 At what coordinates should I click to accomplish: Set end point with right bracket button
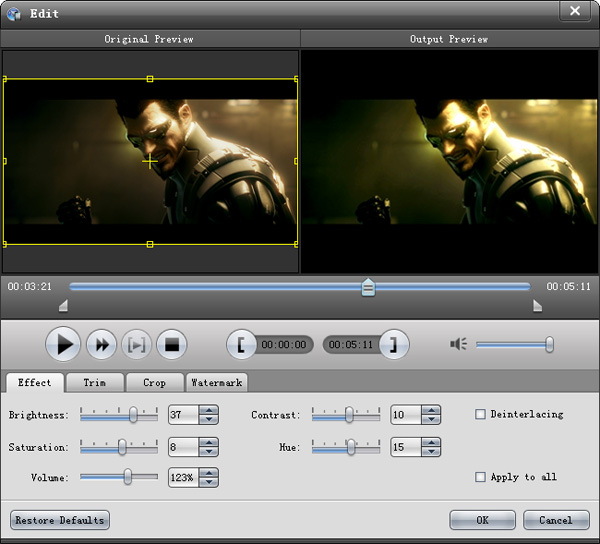[394, 345]
